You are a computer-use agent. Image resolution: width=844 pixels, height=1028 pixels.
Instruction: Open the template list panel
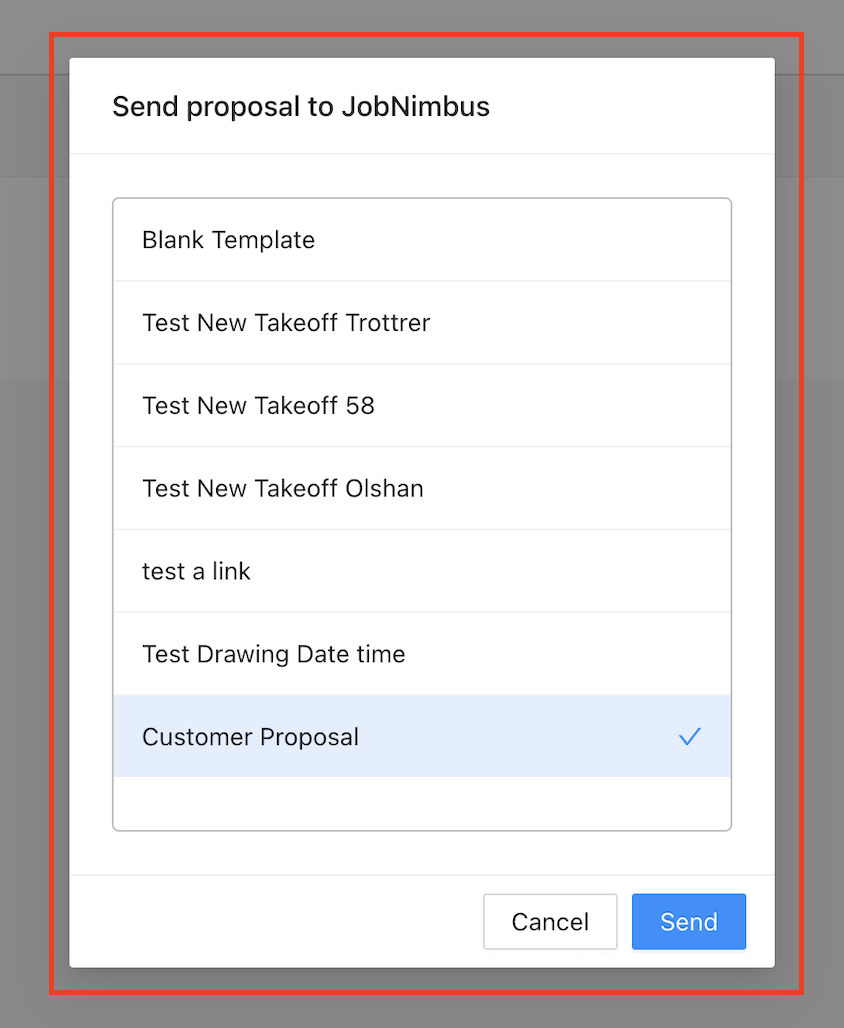pyautogui.click(x=421, y=513)
